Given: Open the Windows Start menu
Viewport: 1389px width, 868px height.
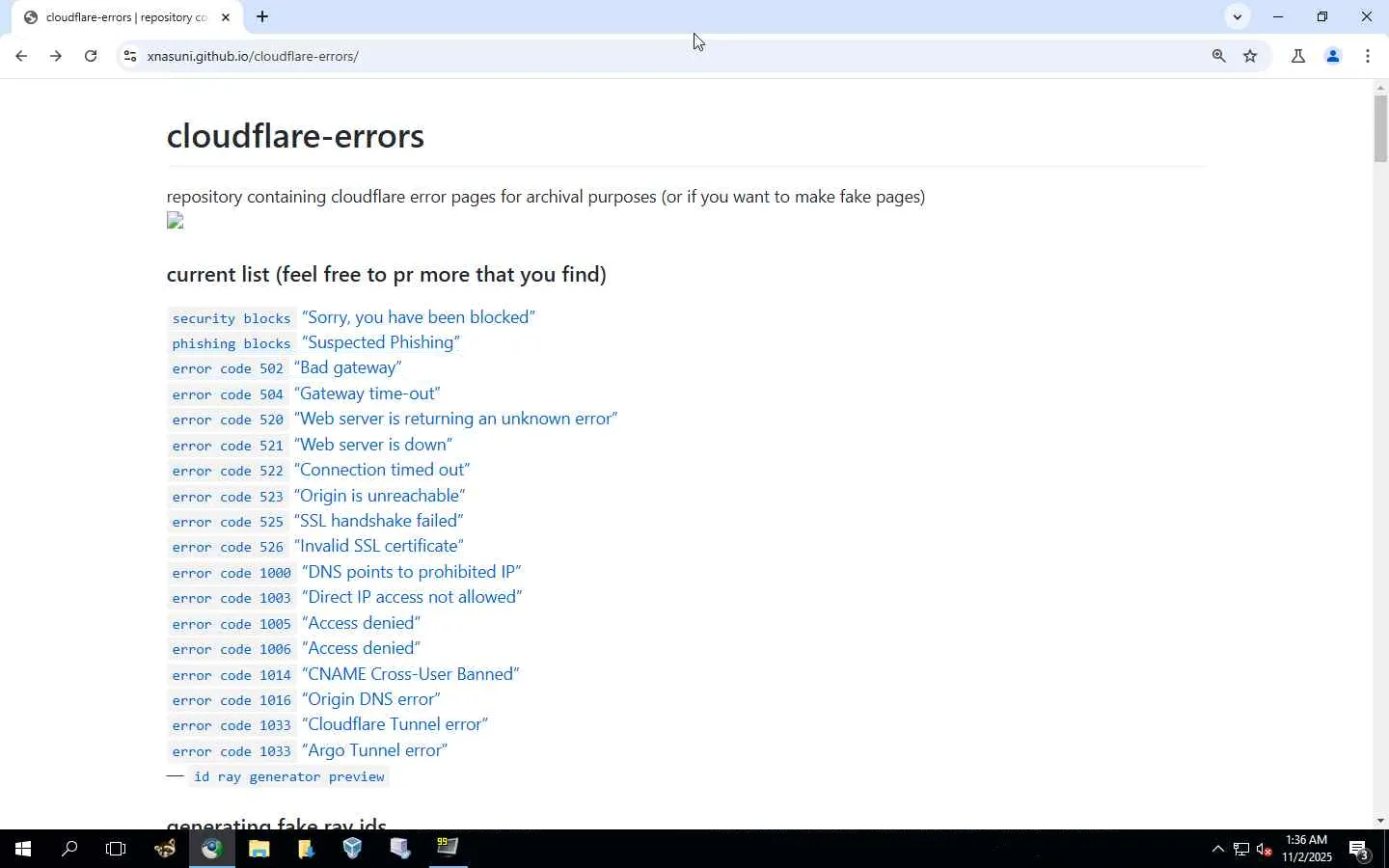Looking at the screenshot, I should point(23,849).
